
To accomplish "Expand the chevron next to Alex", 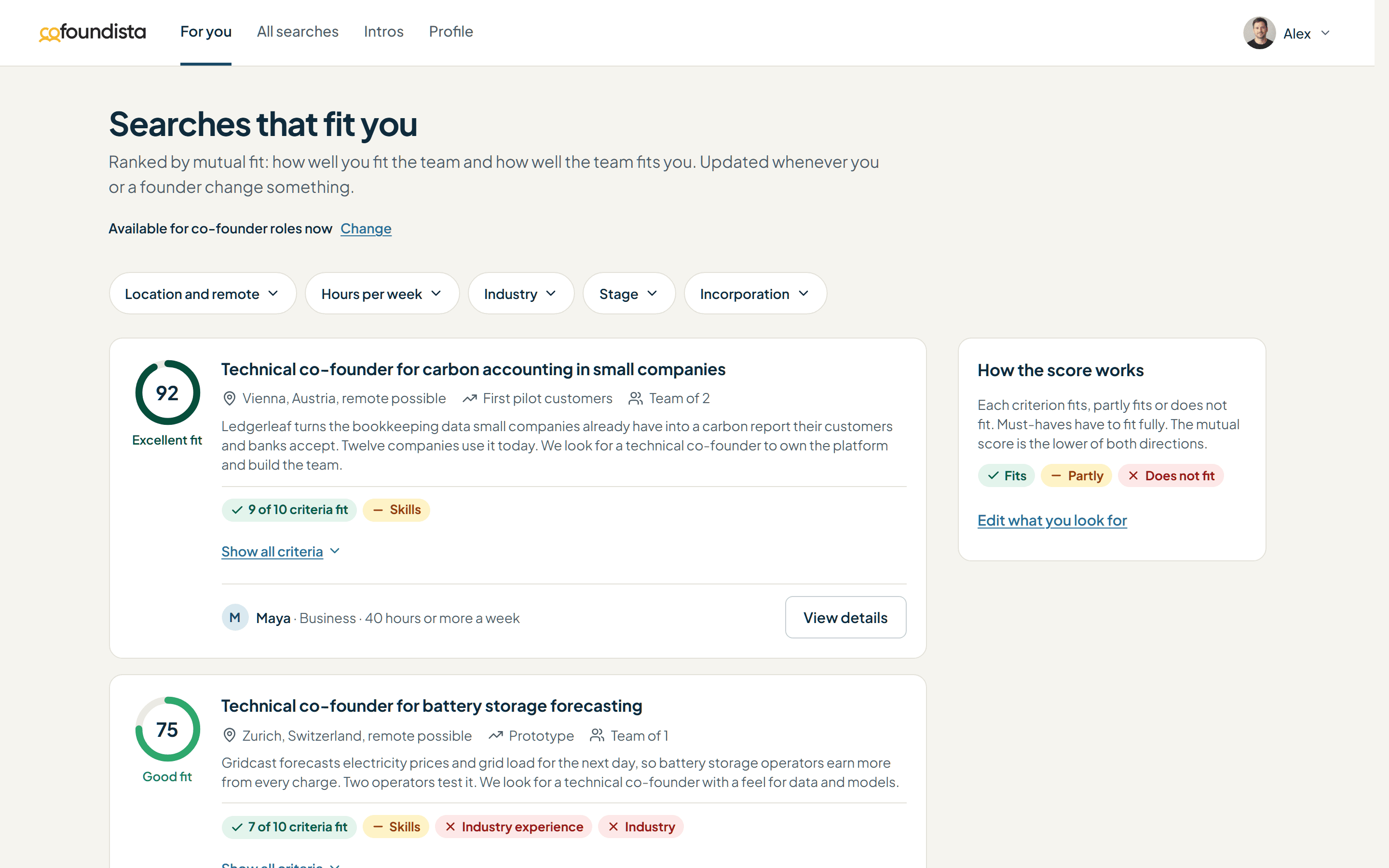I will tap(1325, 33).
